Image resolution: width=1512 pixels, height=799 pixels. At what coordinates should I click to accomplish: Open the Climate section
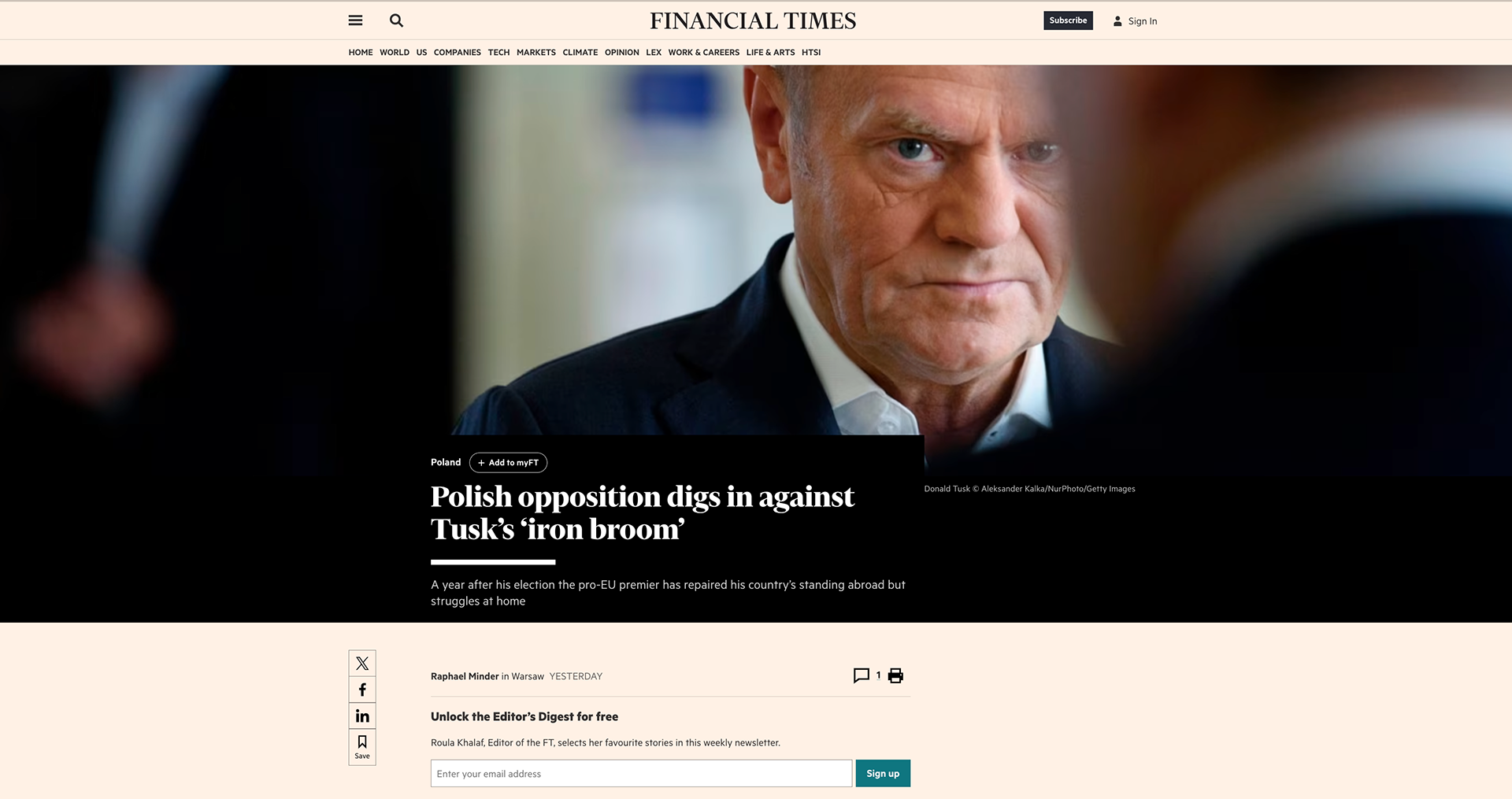tap(580, 53)
